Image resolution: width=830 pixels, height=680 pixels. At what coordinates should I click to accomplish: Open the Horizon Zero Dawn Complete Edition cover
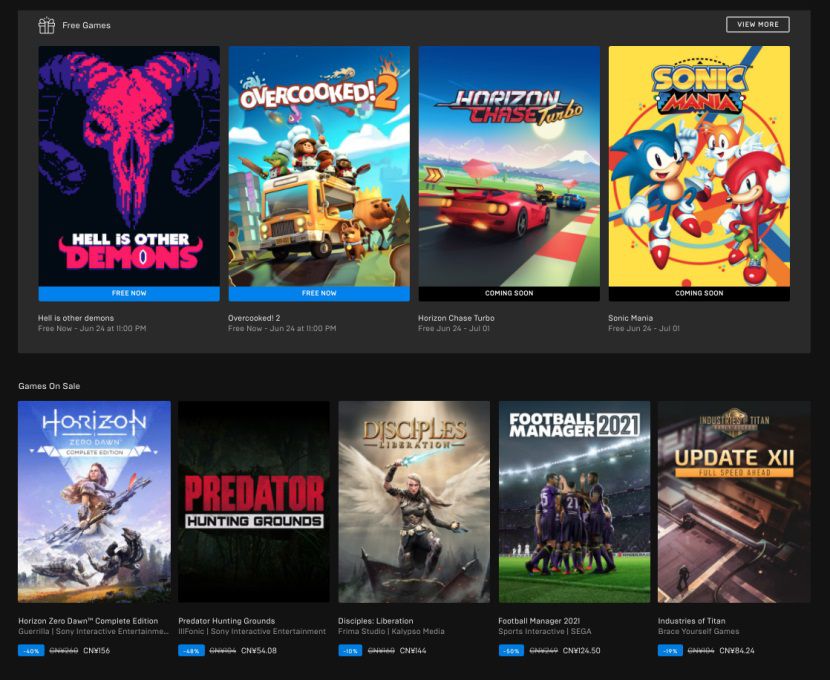pos(94,502)
